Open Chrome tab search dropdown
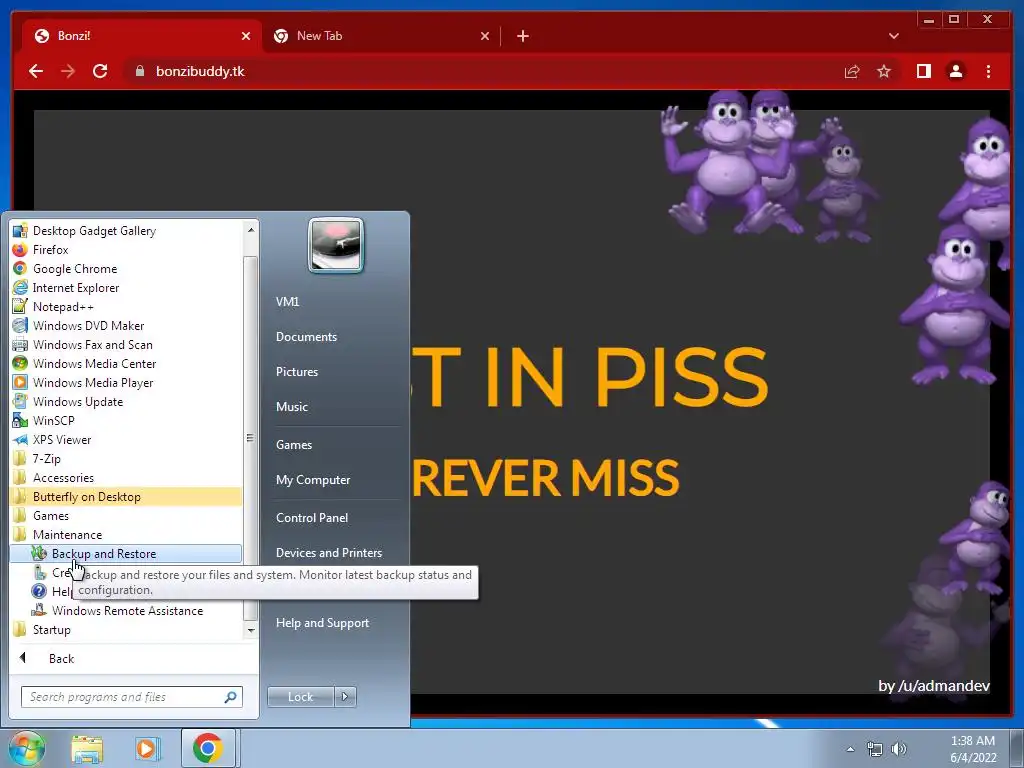The height and width of the screenshot is (768, 1024). point(893,36)
